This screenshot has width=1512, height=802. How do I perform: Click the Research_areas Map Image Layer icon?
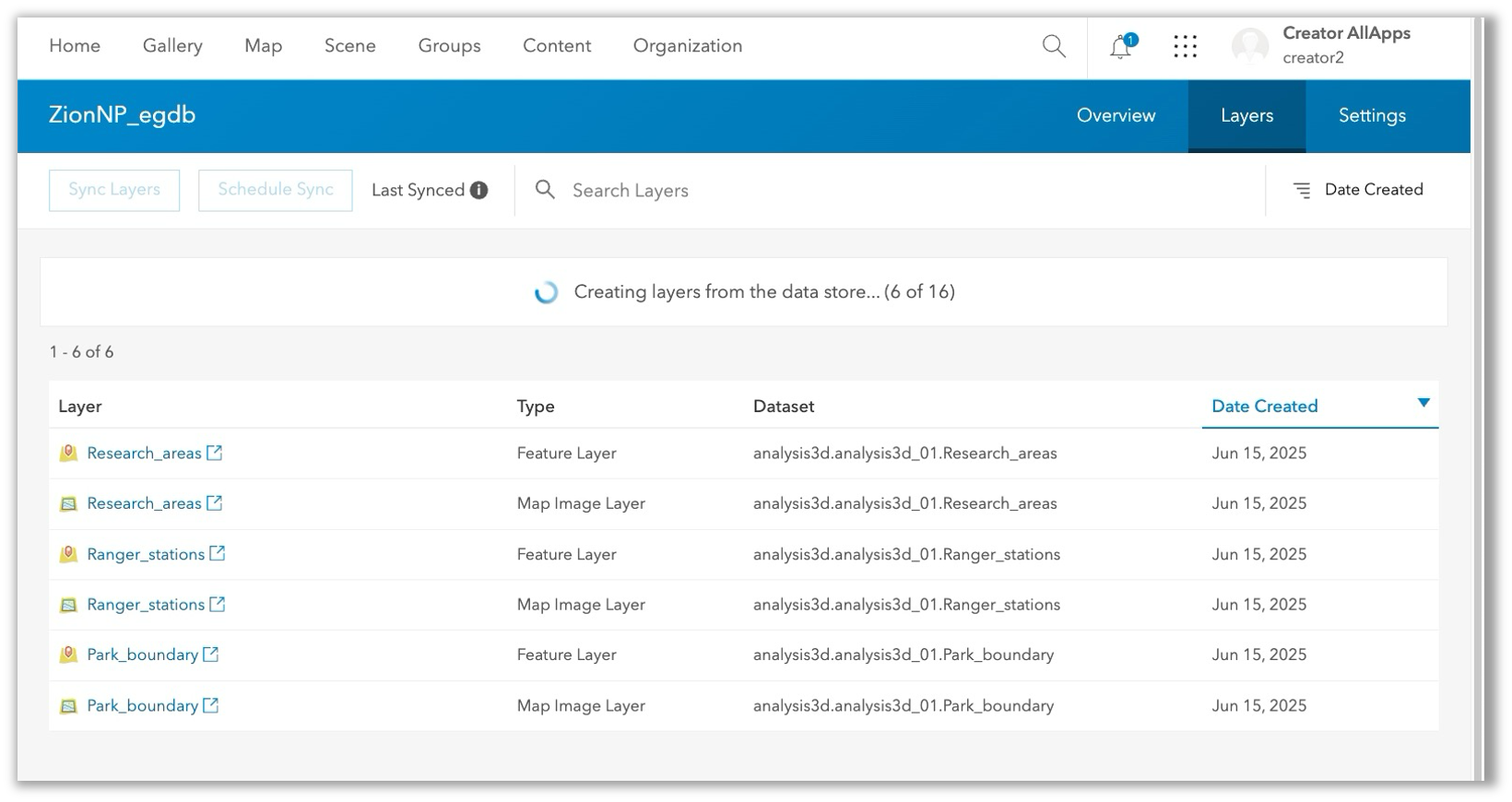point(68,503)
